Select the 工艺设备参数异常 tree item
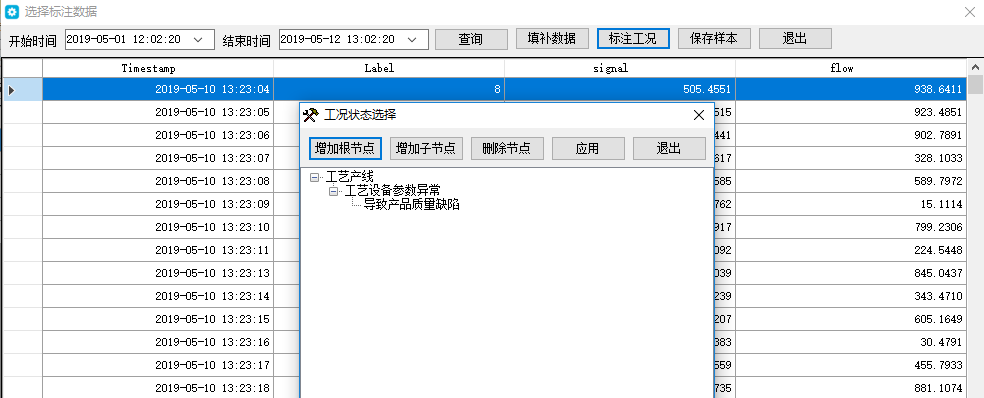The width and height of the screenshot is (984, 398). tap(392, 191)
